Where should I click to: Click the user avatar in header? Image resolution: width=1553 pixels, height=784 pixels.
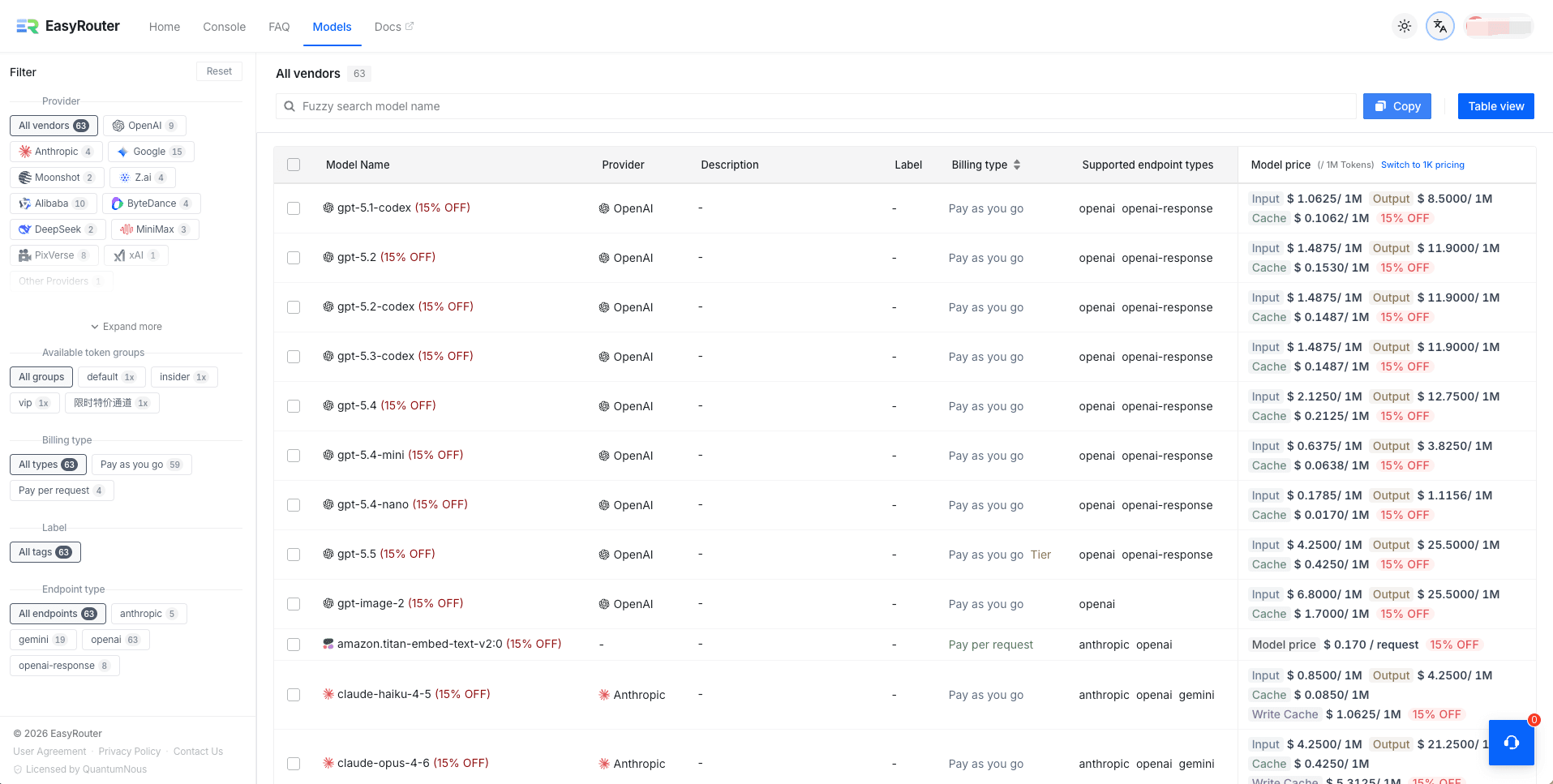click(1499, 26)
